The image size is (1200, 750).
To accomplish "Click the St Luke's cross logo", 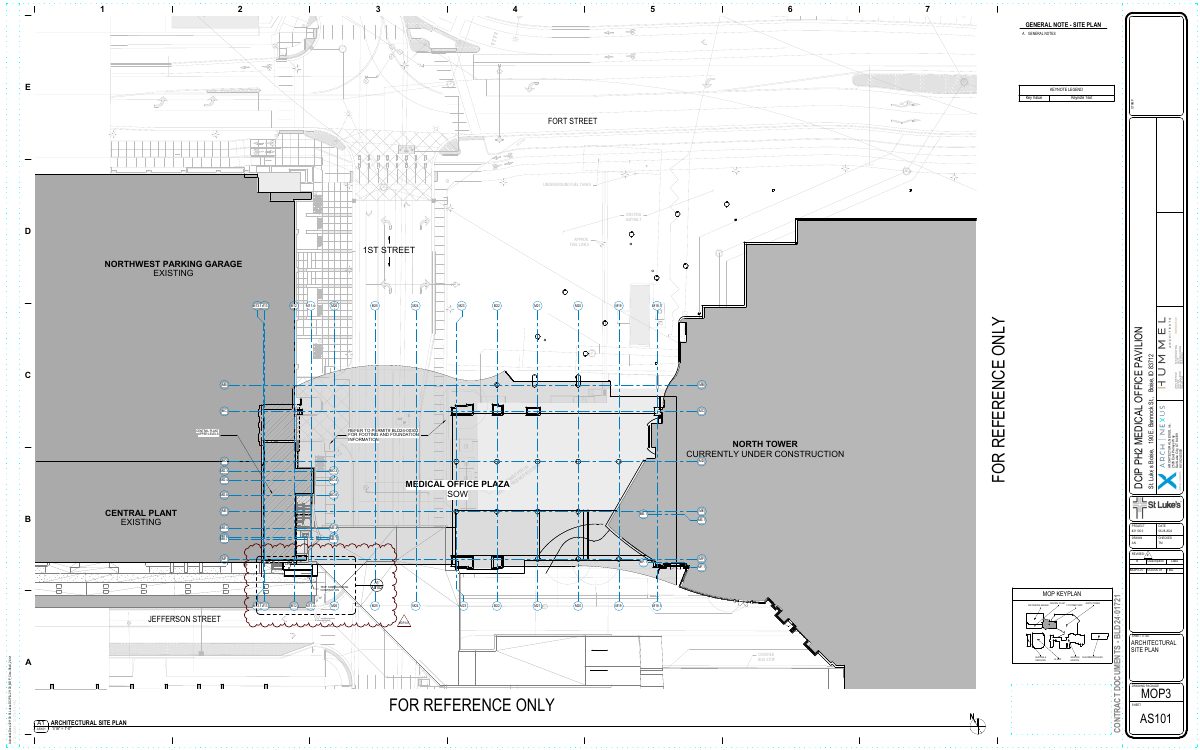I will click(1138, 506).
